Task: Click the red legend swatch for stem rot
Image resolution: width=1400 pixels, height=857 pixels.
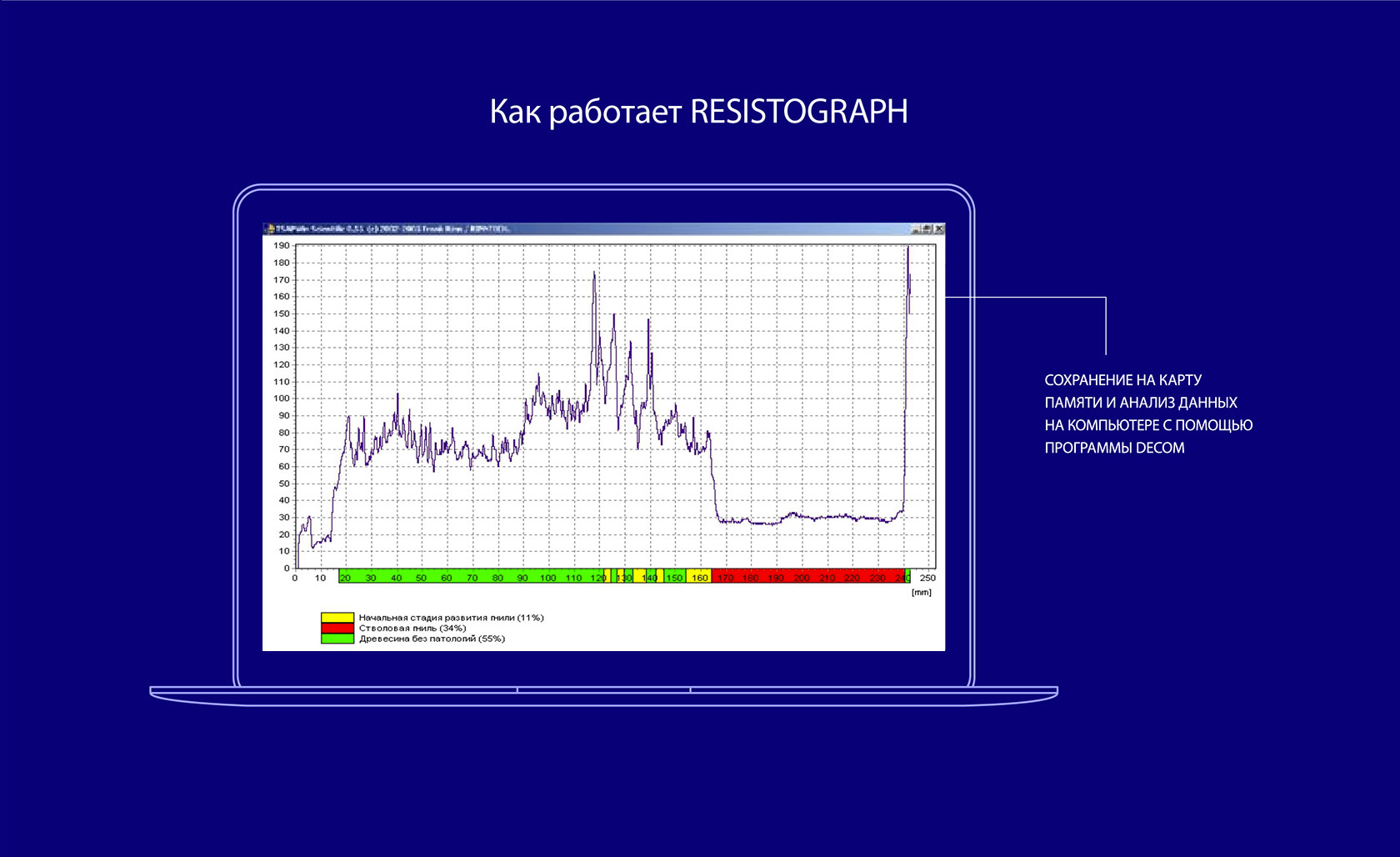Action: click(337, 628)
